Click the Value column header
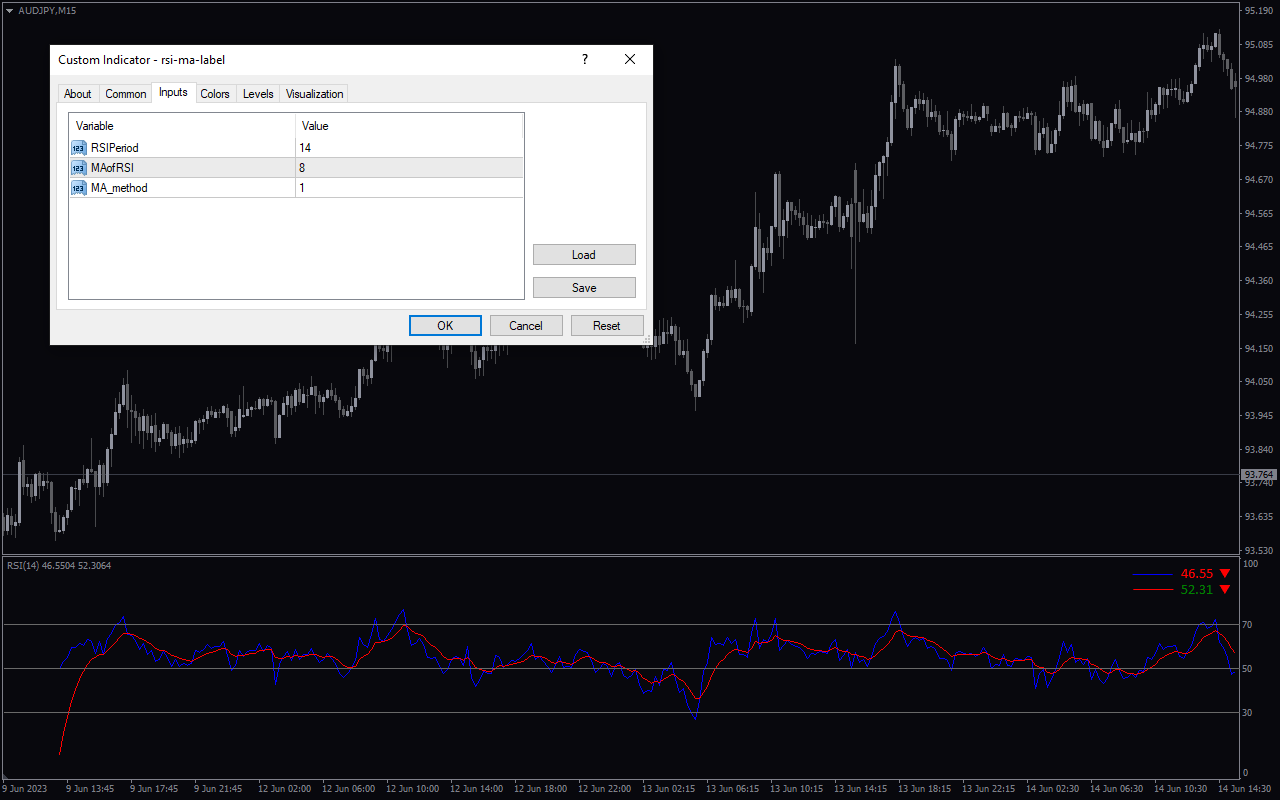 click(409, 126)
